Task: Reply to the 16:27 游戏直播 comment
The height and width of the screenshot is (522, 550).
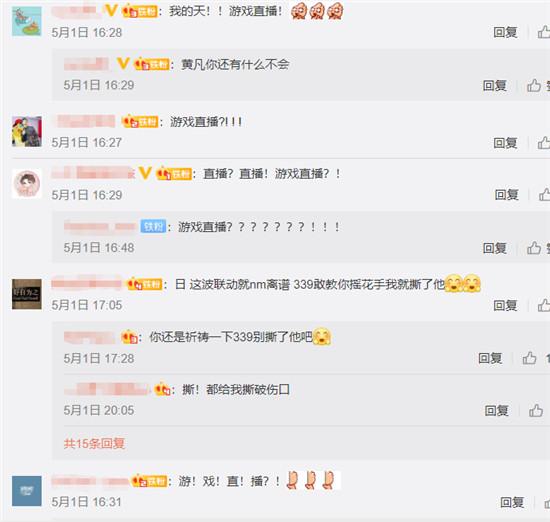Action: point(505,143)
